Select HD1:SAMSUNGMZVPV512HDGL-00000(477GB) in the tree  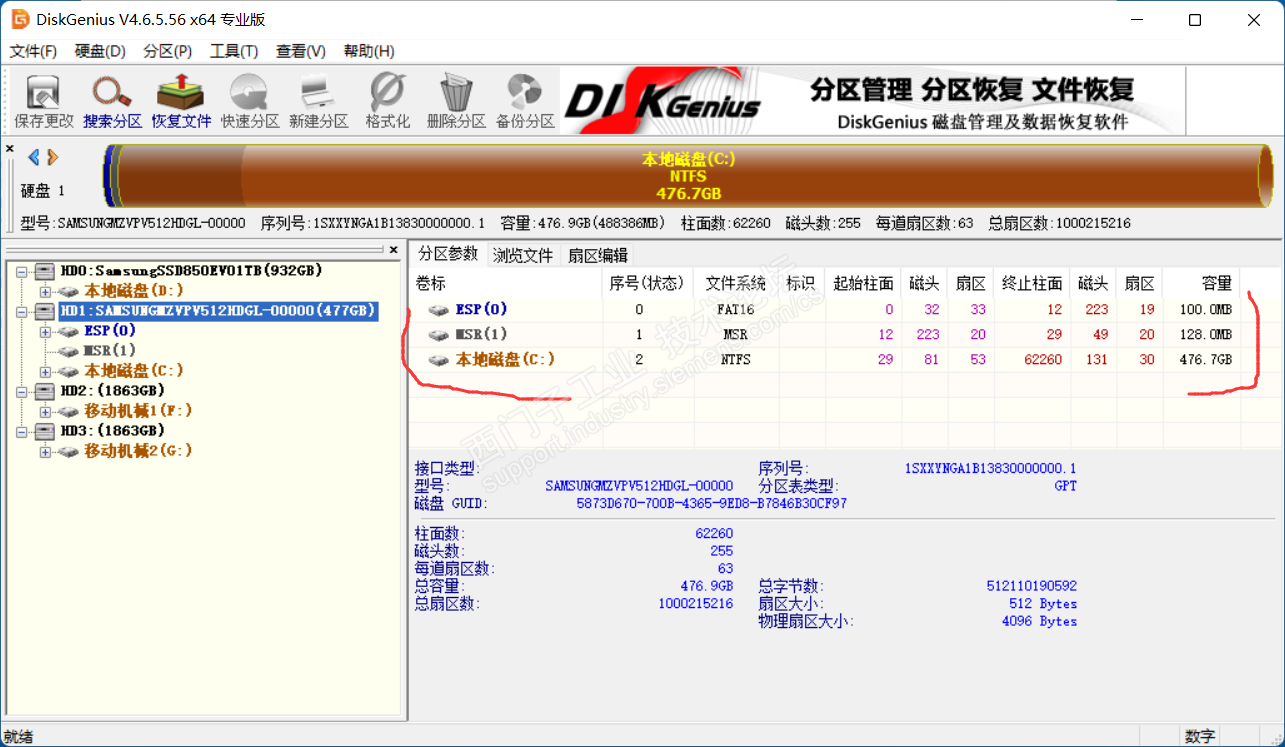point(218,311)
